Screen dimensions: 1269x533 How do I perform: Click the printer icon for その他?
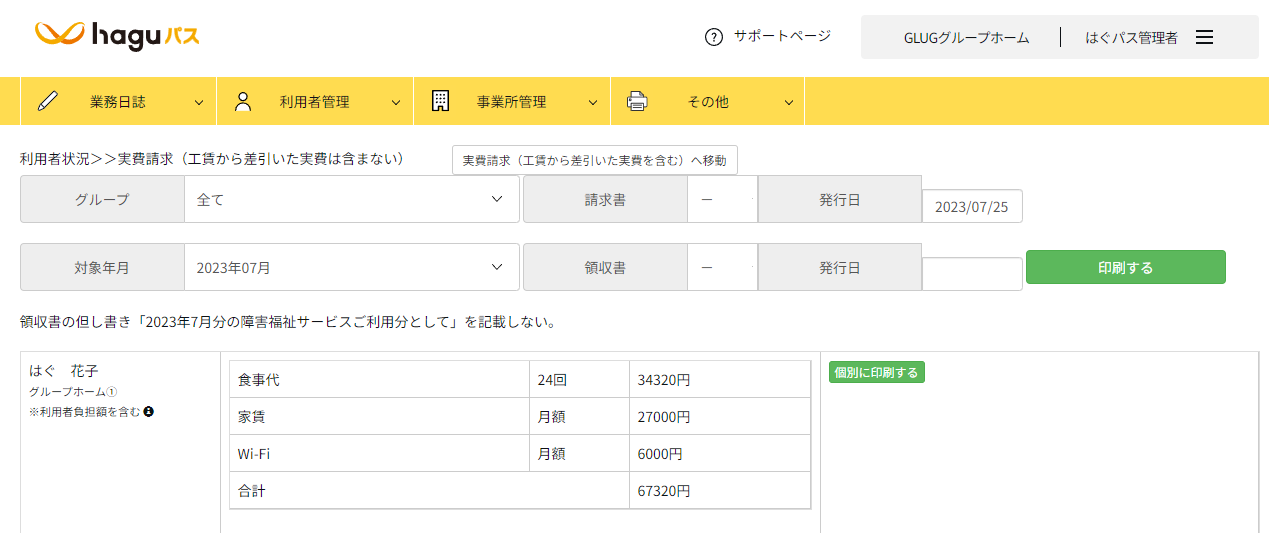[x=637, y=101]
